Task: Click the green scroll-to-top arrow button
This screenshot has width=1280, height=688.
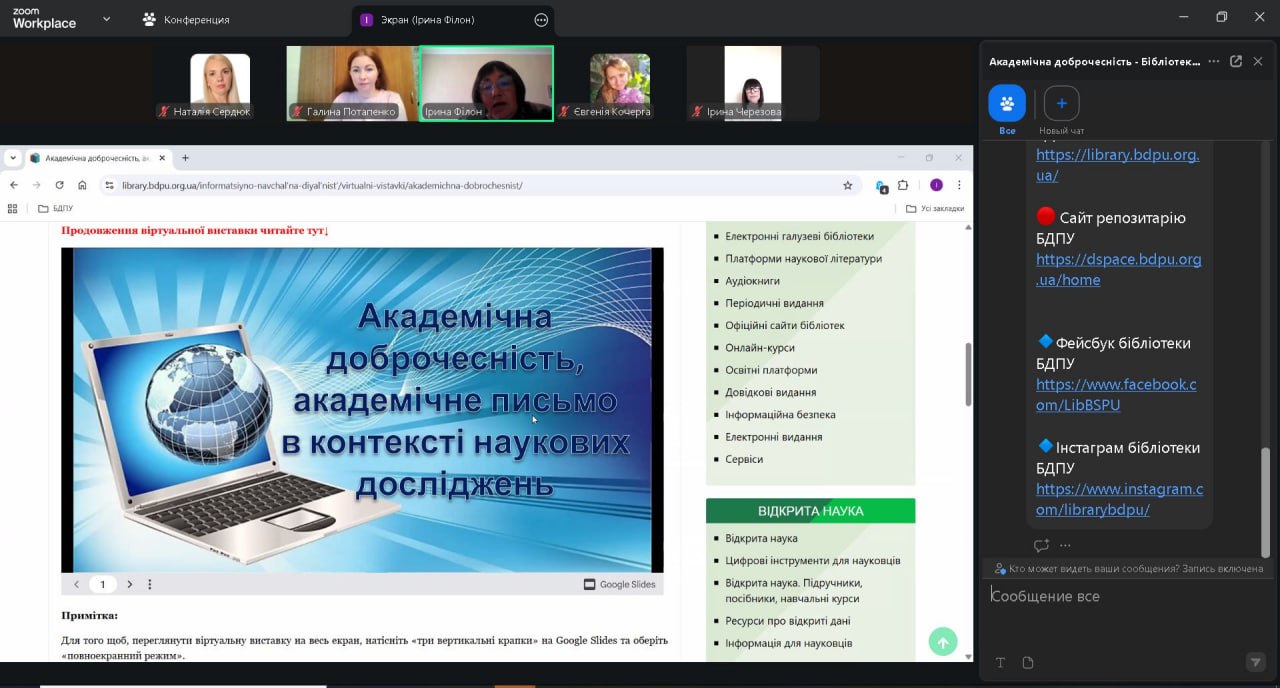Action: [x=942, y=641]
